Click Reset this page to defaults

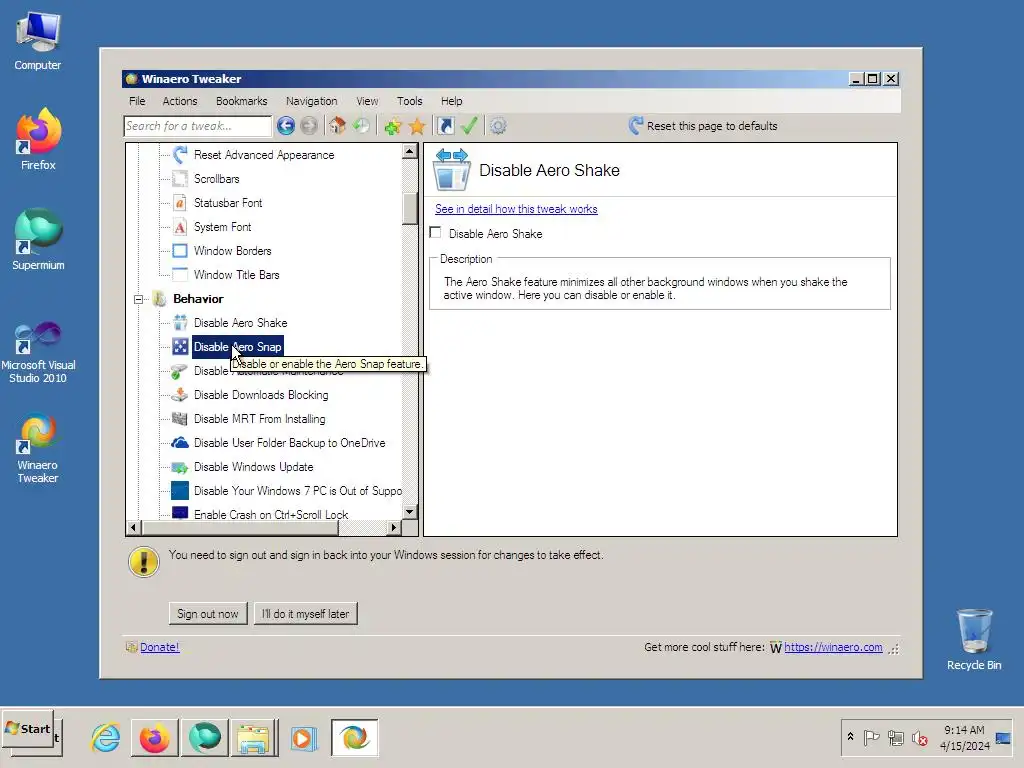(703, 125)
